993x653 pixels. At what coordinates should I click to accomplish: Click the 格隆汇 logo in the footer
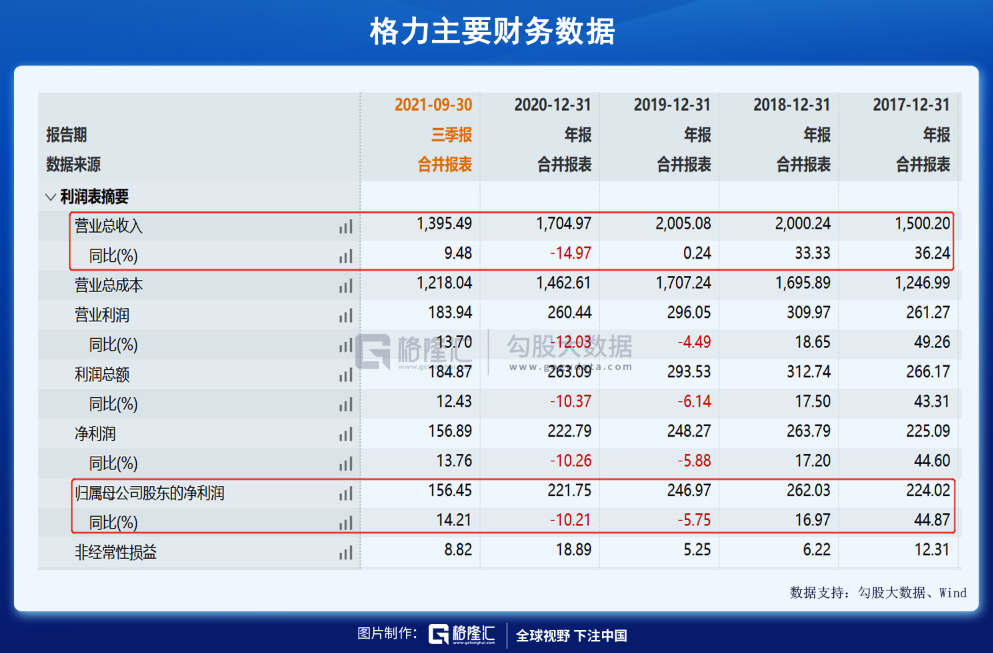[462, 634]
